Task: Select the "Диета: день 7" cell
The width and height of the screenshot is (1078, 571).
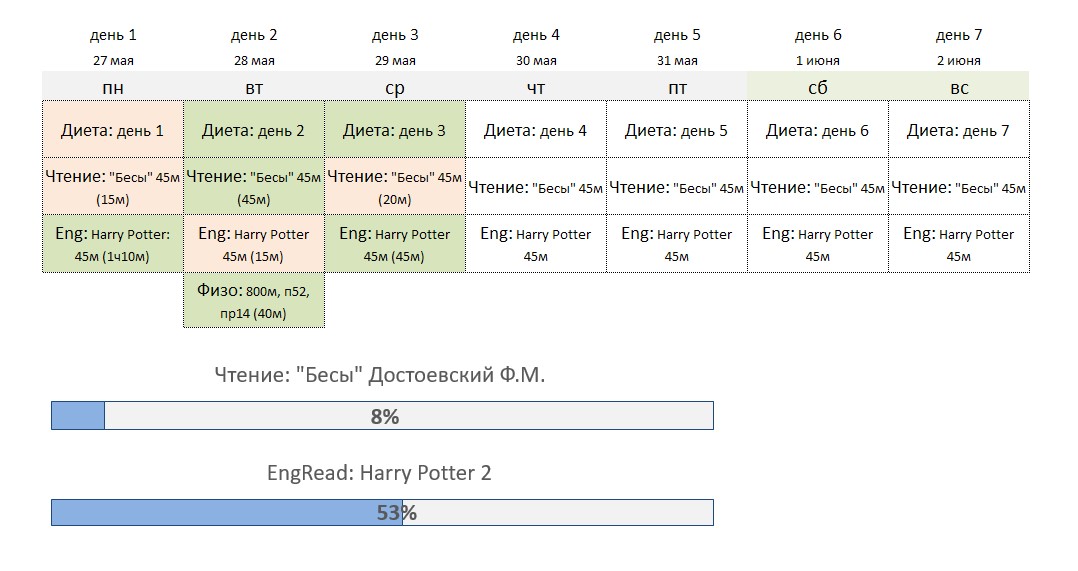Action: [958, 130]
